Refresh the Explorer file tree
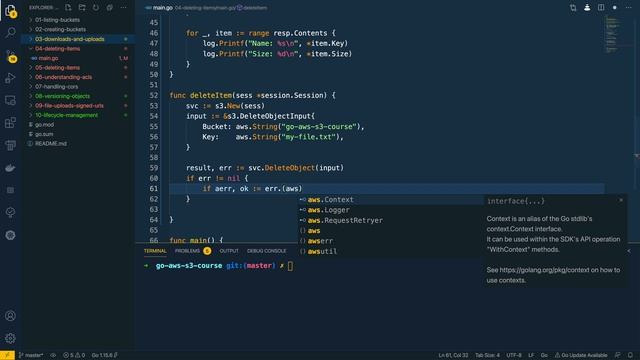The width and height of the screenshot is (640, 360). (x=96, y=7)
